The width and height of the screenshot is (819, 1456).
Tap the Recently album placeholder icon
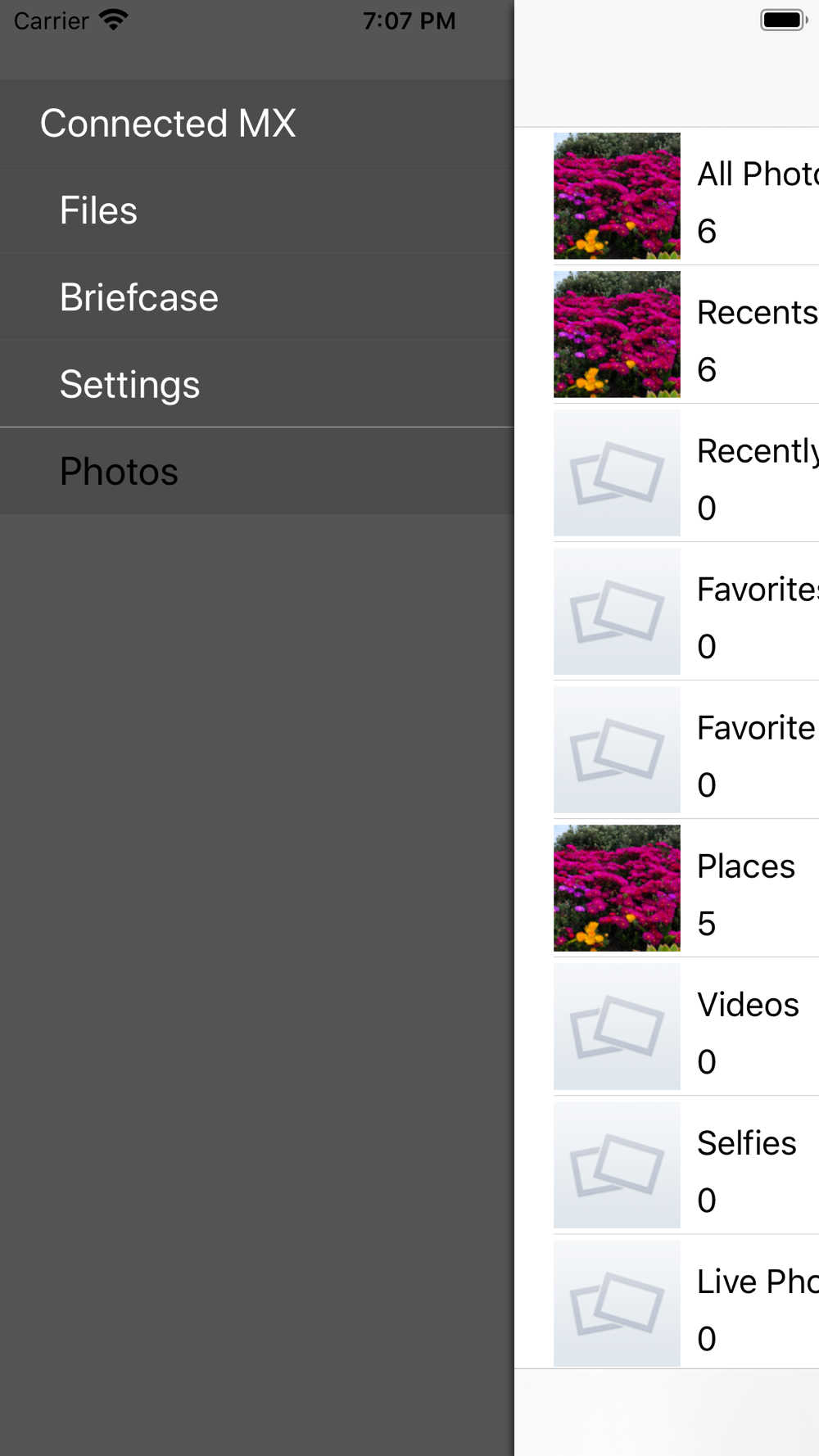tap(617, 473)
